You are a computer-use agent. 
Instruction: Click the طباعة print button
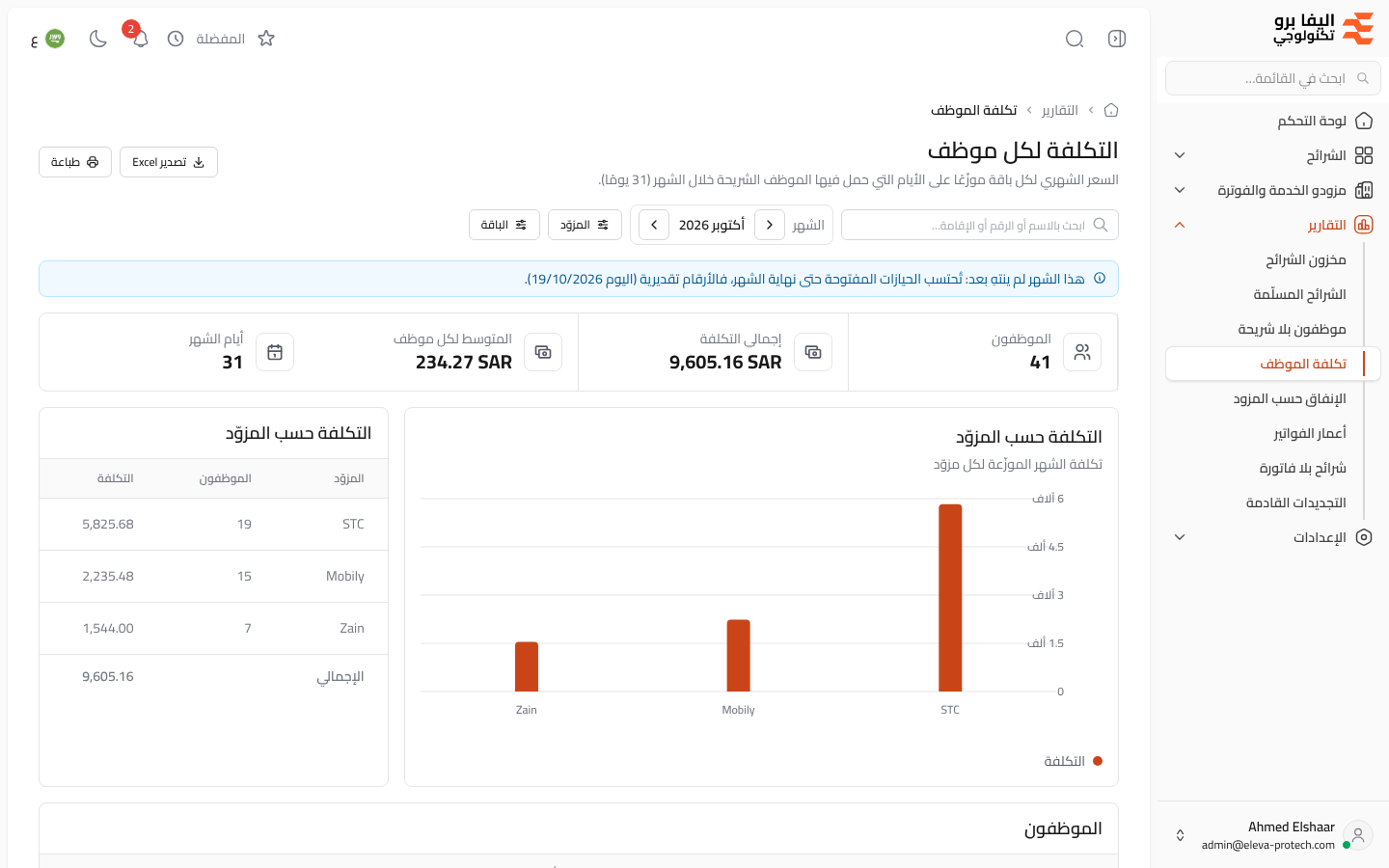pyautogui.click(x=75, y=162)
